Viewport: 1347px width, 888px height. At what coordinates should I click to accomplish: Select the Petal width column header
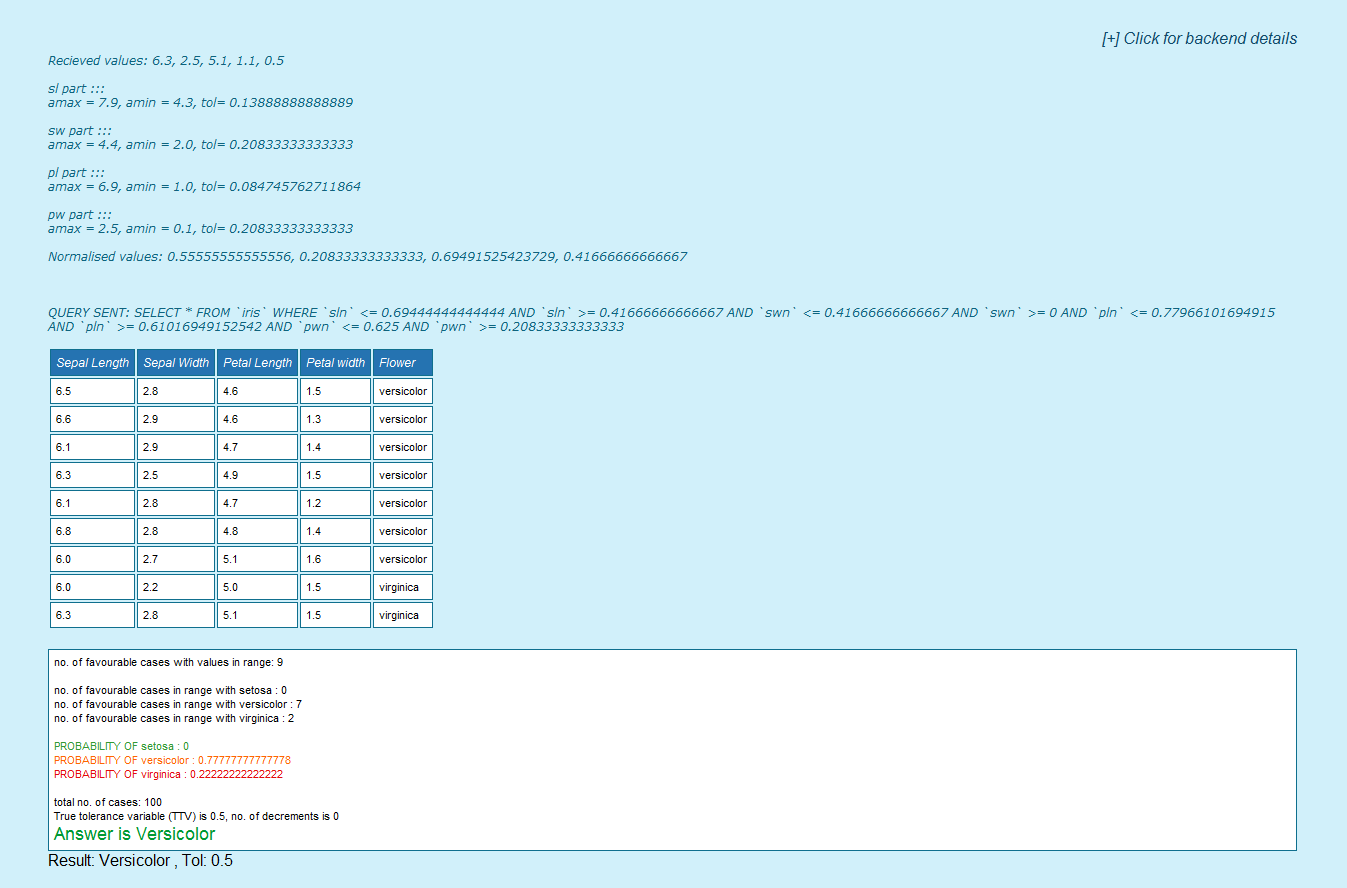(x=335, y=363)
